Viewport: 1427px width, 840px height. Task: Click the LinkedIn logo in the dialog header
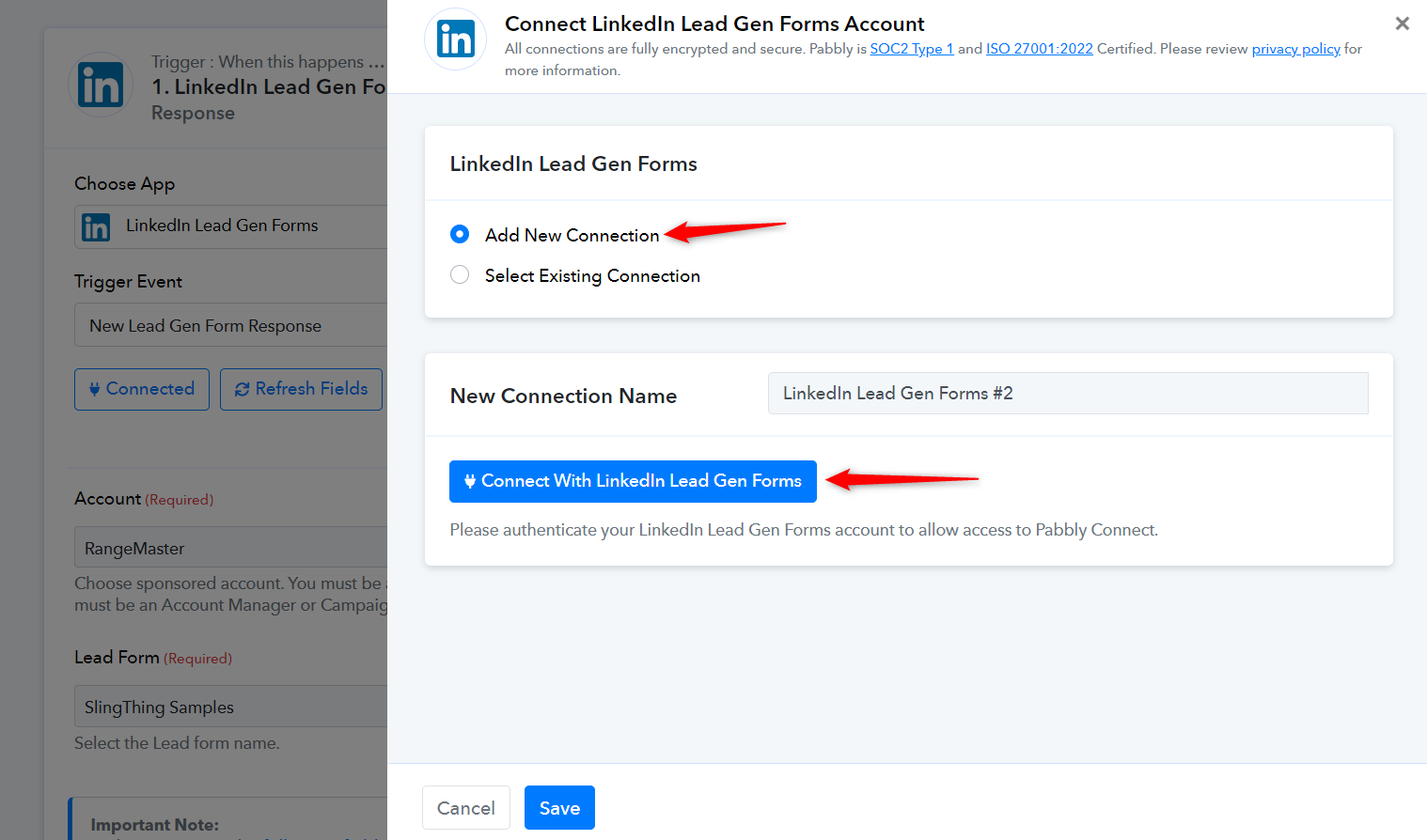point(456,39)
